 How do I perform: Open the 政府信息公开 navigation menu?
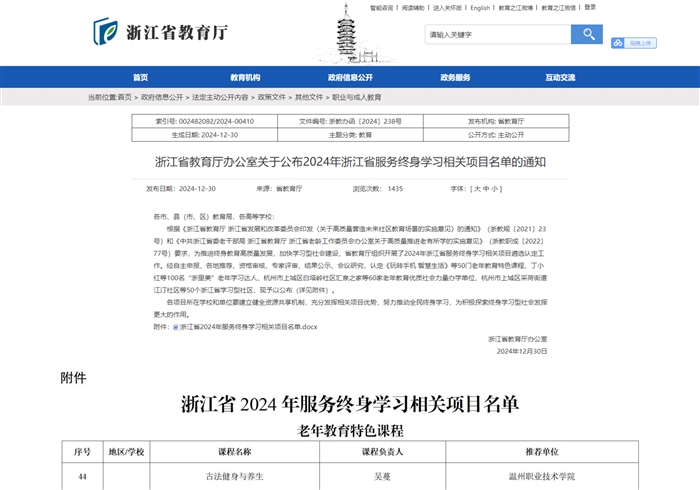350,77
